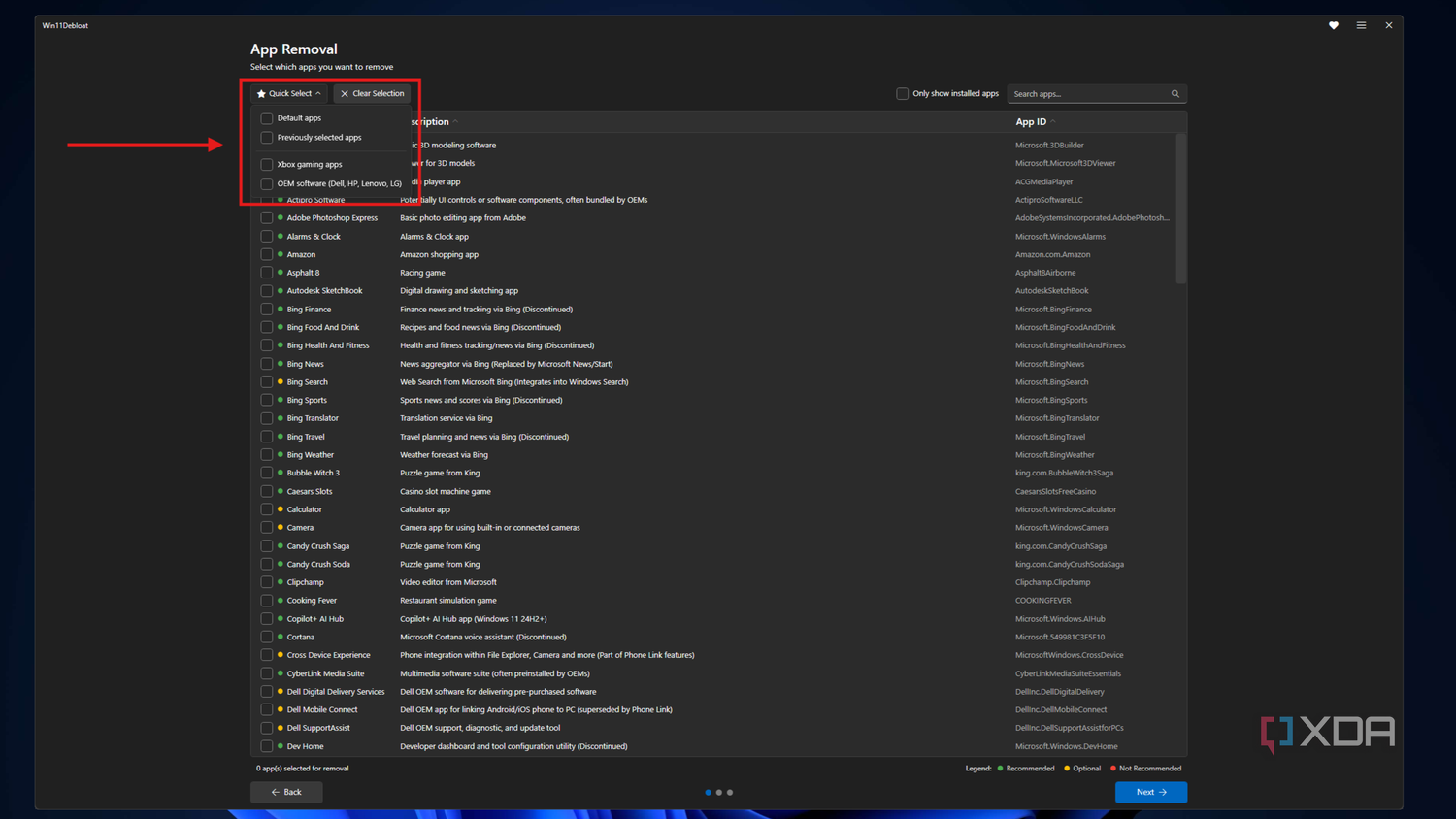Enable Only show installed apps
This screenshot has height=819, width=1456.
[x=903, y=94]
